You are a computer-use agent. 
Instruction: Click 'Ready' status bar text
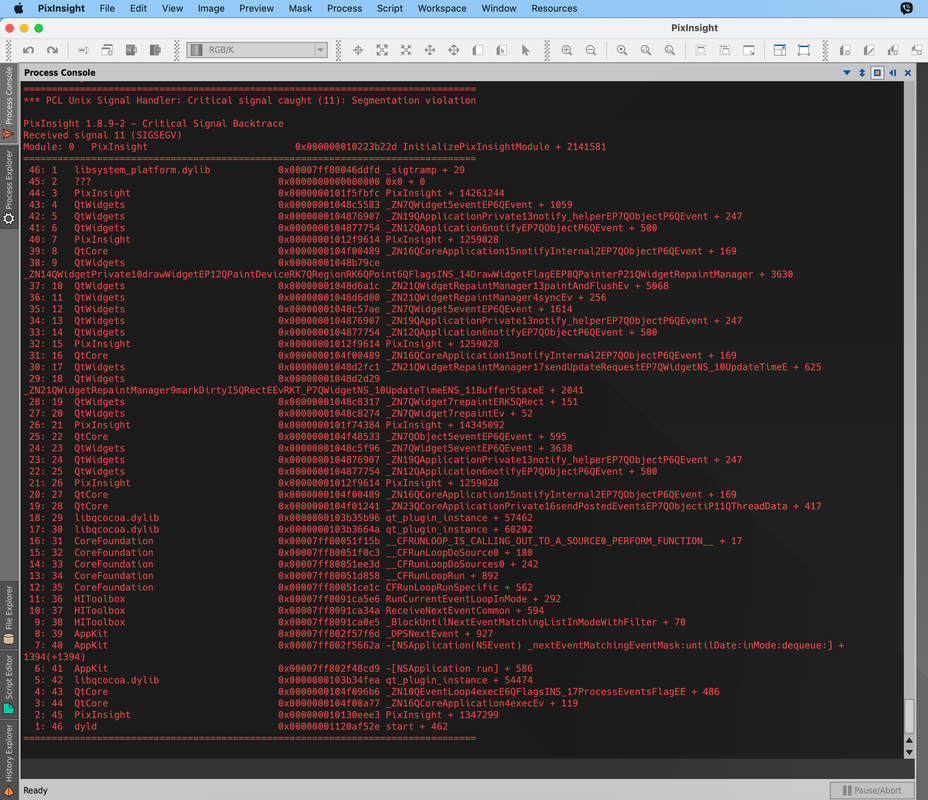point(35,791)
